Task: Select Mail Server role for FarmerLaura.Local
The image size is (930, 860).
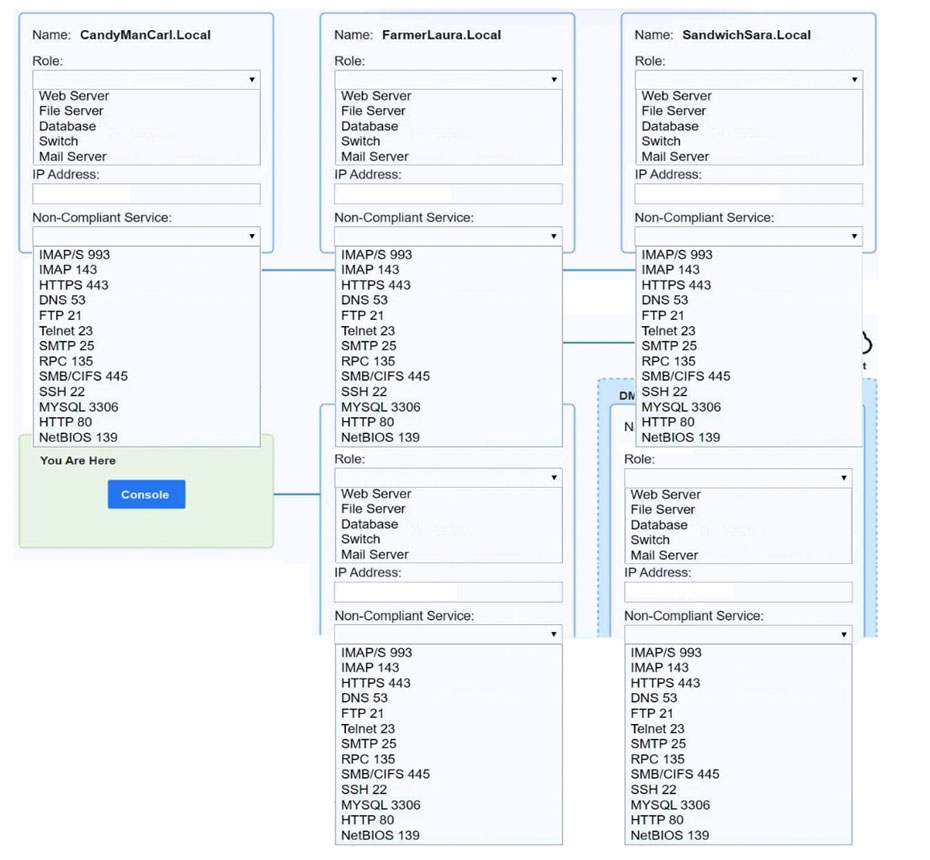Action: click(375, 157)
